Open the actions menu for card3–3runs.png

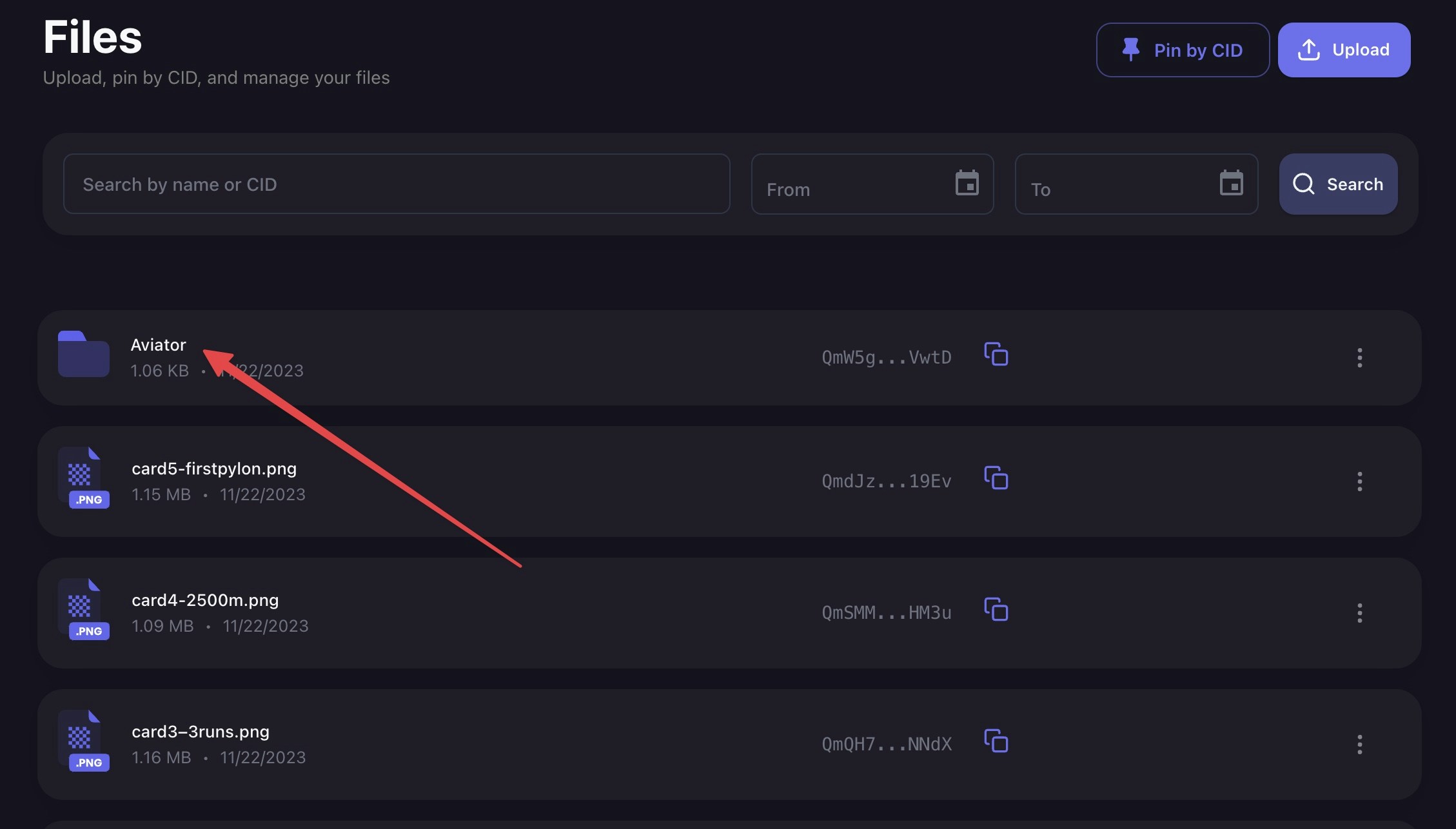[x=1360, y=745]
